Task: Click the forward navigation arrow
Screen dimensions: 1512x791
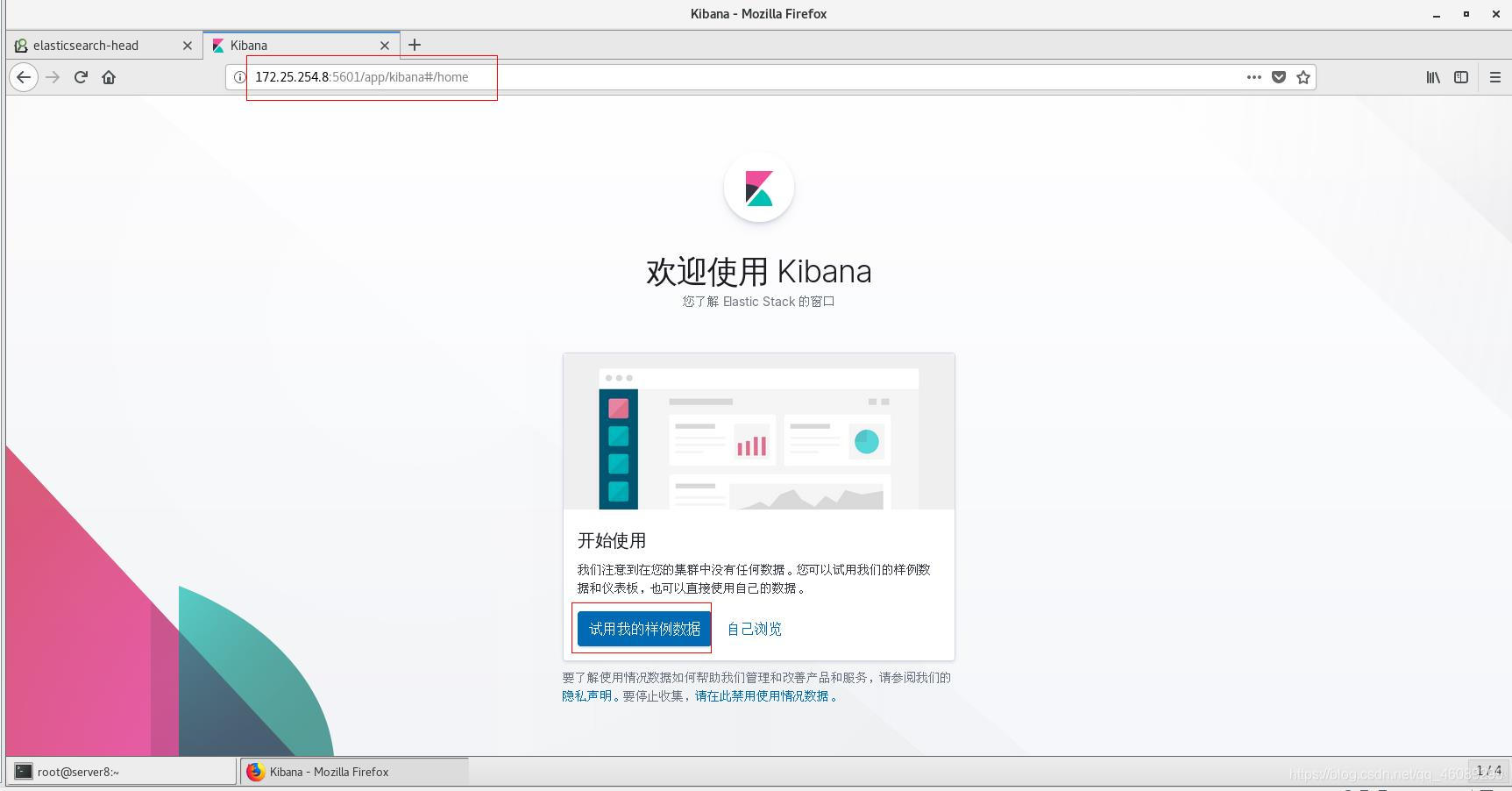Action: click(53, 77)
